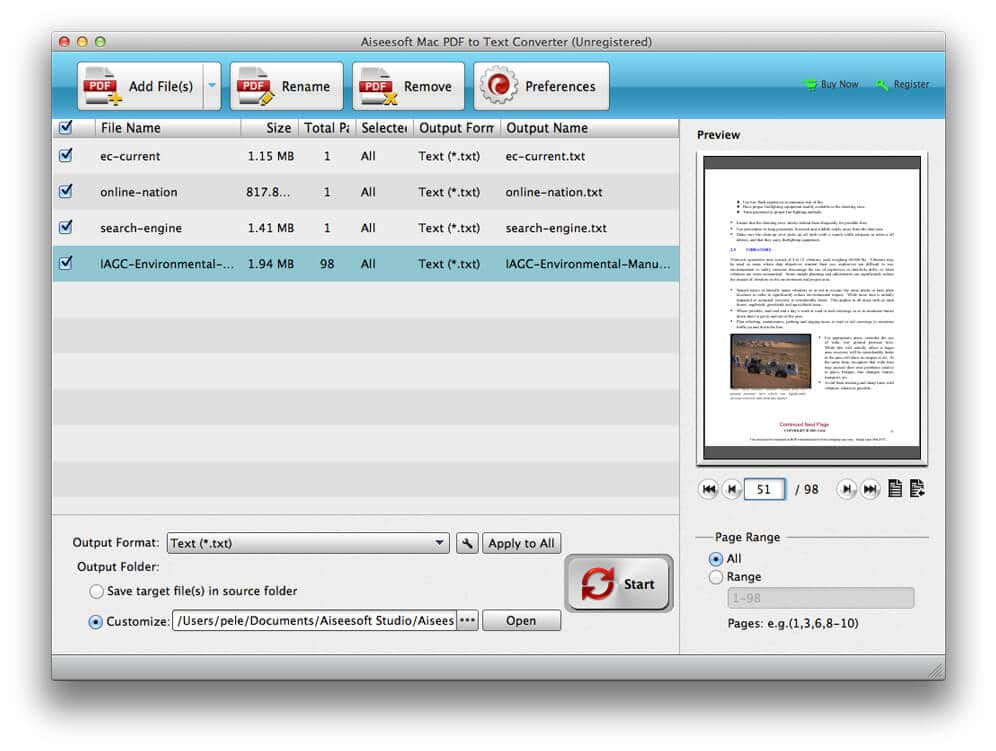Viewport: 996px width, 751px height.
Task: Click the Rename PDF button
Action: pos(286,86)
